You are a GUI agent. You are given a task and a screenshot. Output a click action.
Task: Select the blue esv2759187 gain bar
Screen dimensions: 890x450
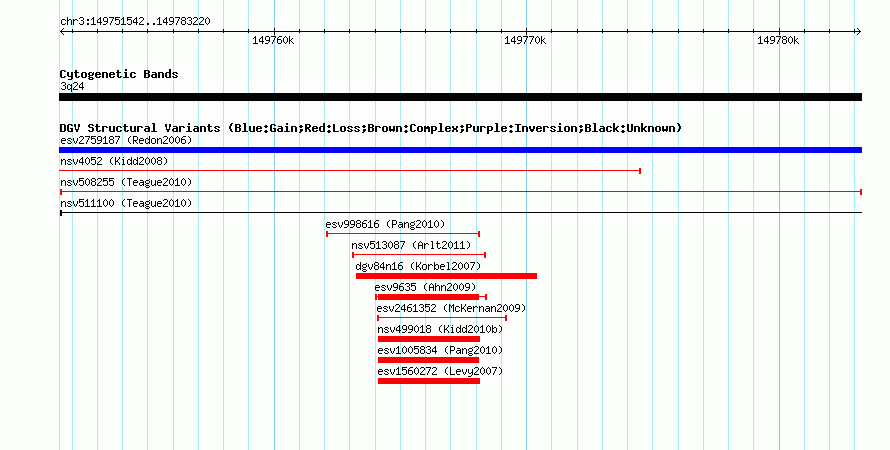coord(460,150)
